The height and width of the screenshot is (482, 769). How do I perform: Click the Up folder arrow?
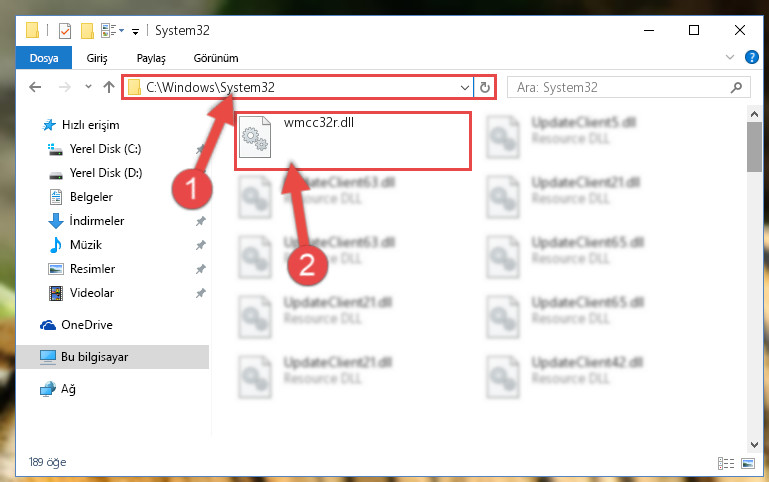coord(109,87)
